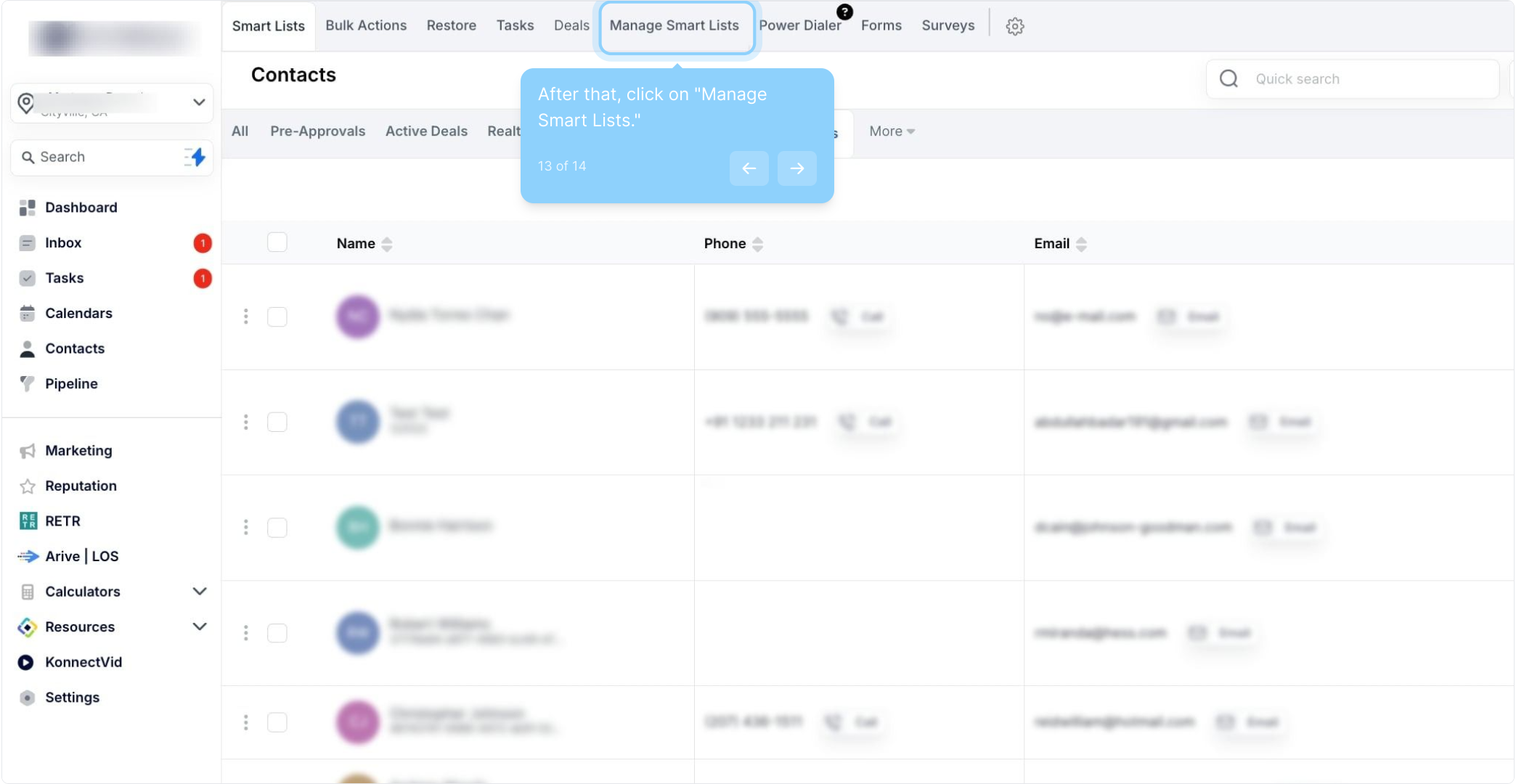Image resolution: width=1516 pixels, height=784 pixels.
Task: Open Dashboard from the sidebar
Action: pos(81,208)
